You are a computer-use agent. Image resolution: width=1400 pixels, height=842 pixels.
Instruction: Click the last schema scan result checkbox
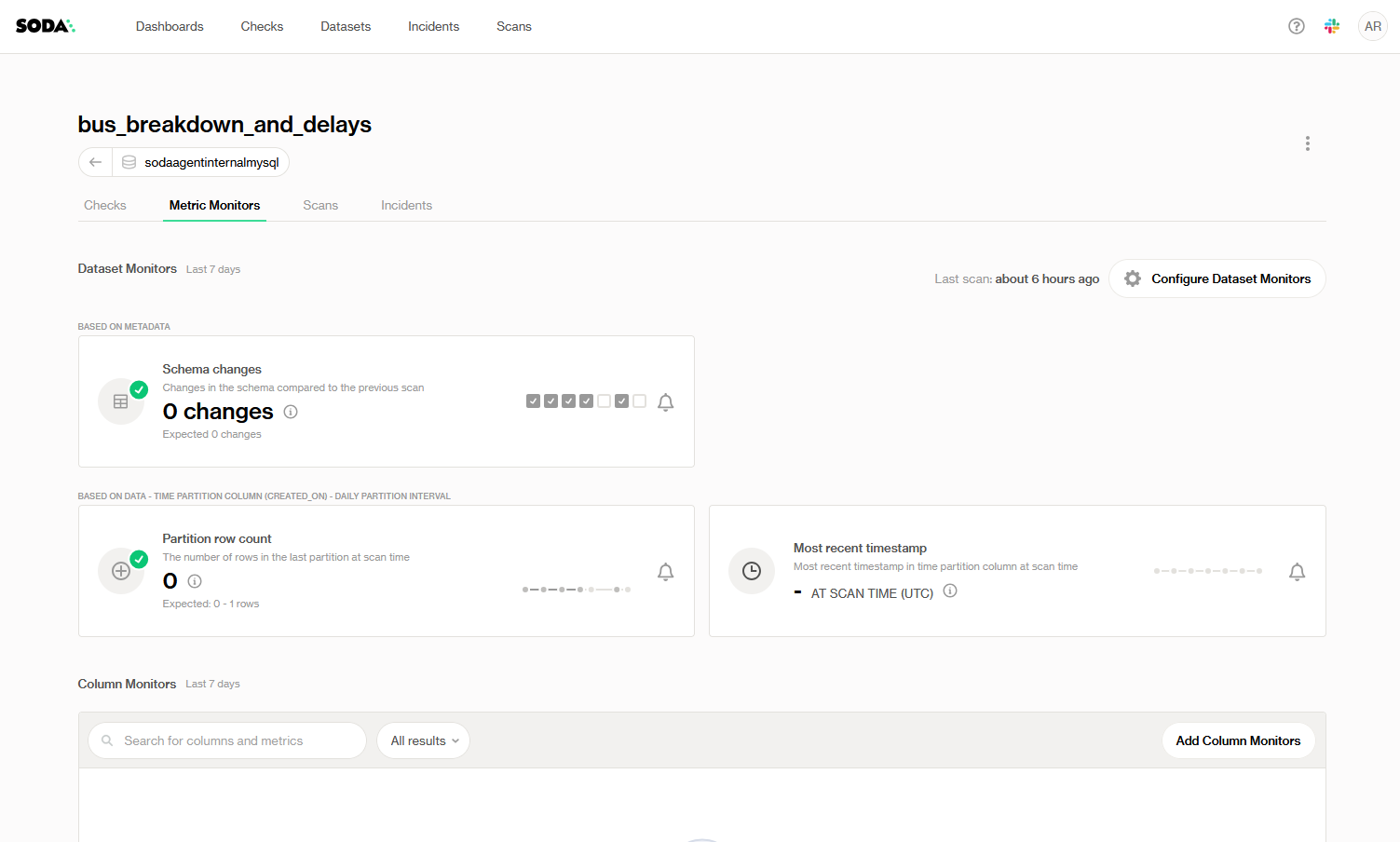tap(639, 401)
